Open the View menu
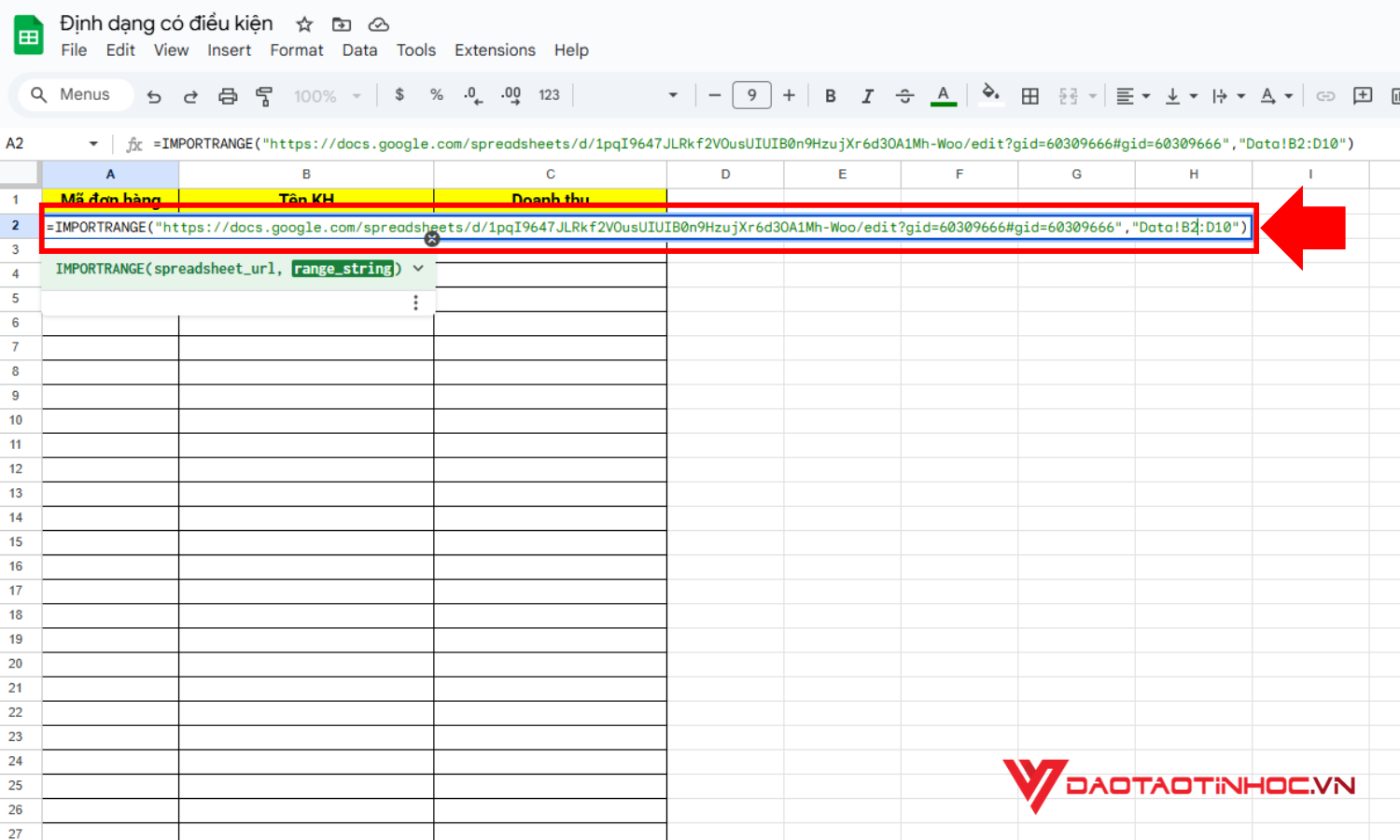 click(x=171, y=50)
